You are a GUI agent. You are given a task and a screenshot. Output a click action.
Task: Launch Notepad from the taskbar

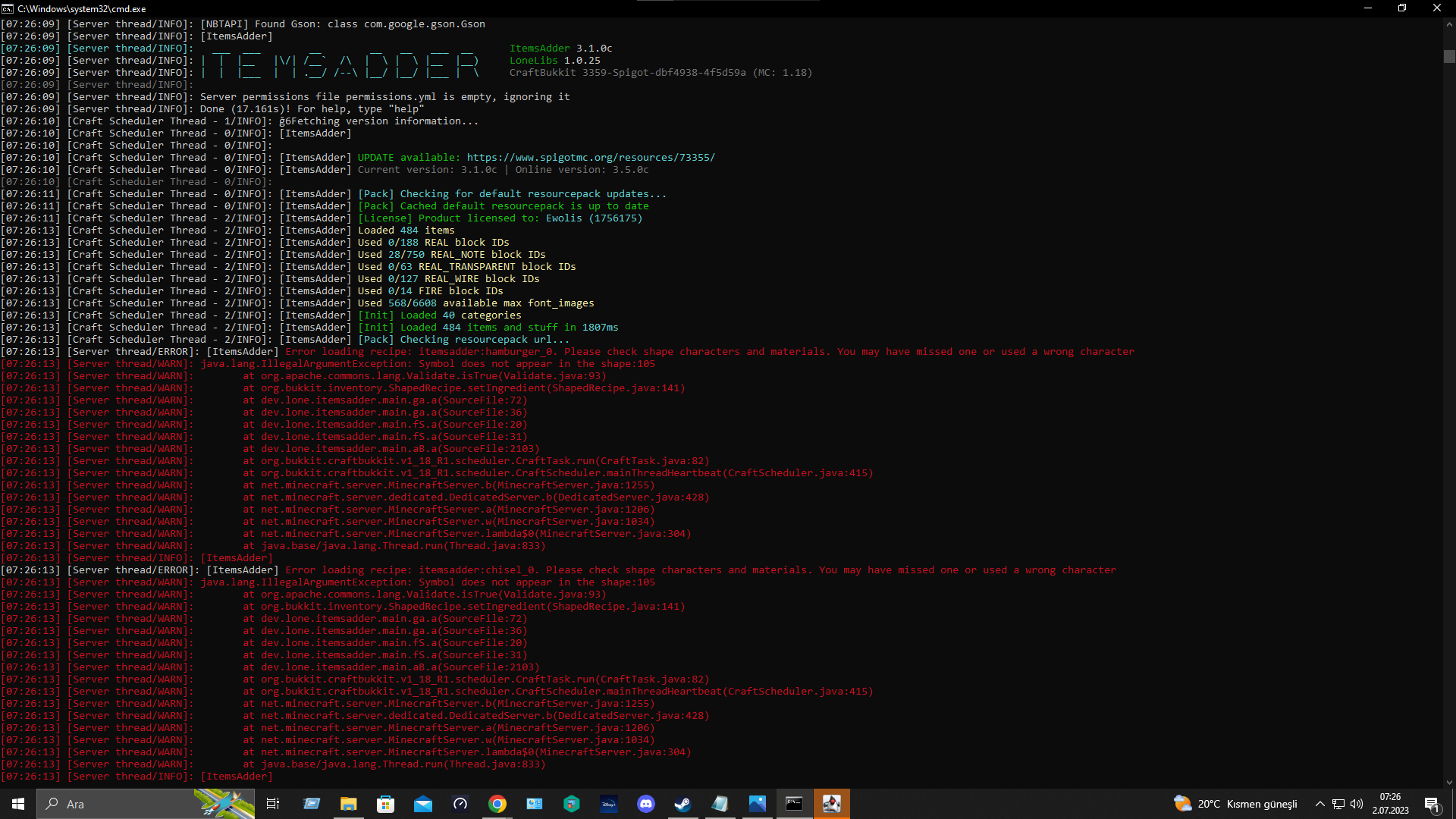[x=719, y=803]
